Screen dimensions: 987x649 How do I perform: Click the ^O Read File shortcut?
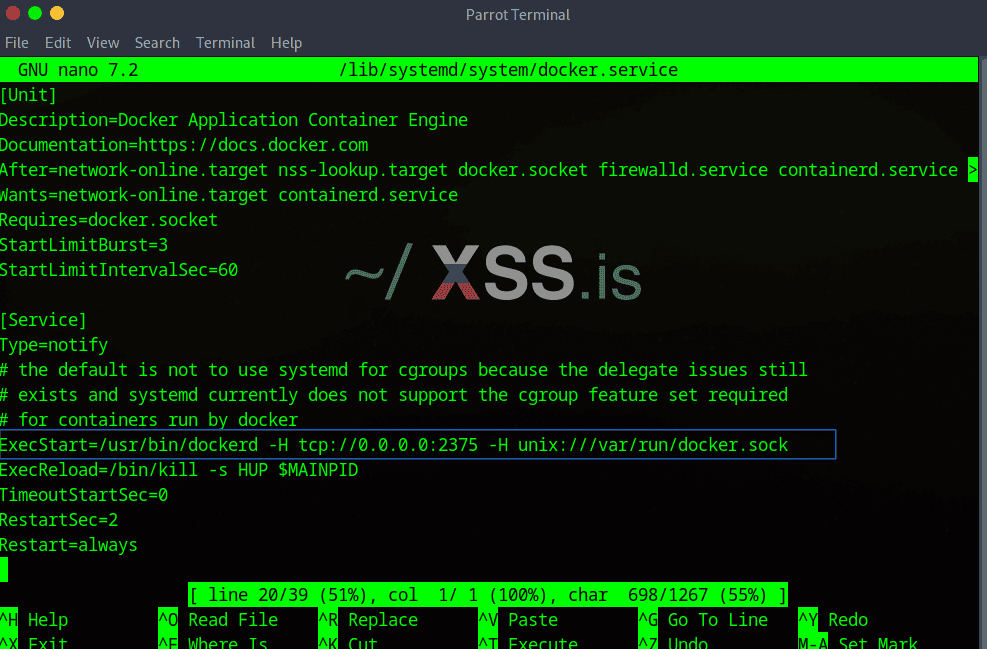click(218, 620)
